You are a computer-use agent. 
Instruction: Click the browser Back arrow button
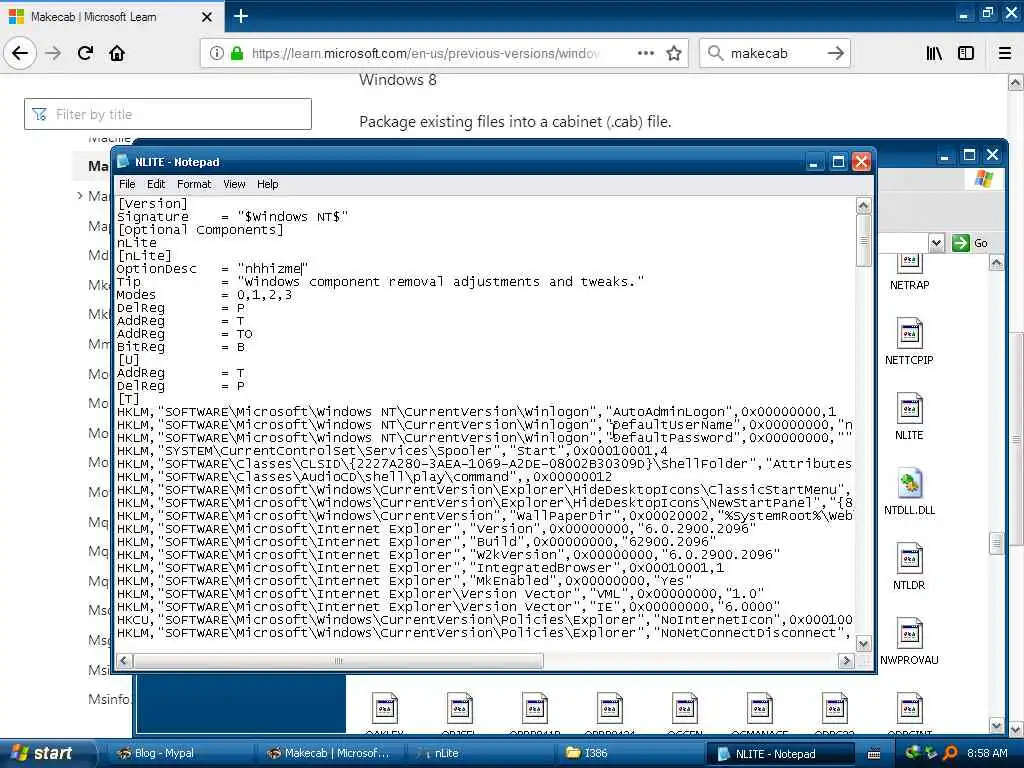coord(20,53)
